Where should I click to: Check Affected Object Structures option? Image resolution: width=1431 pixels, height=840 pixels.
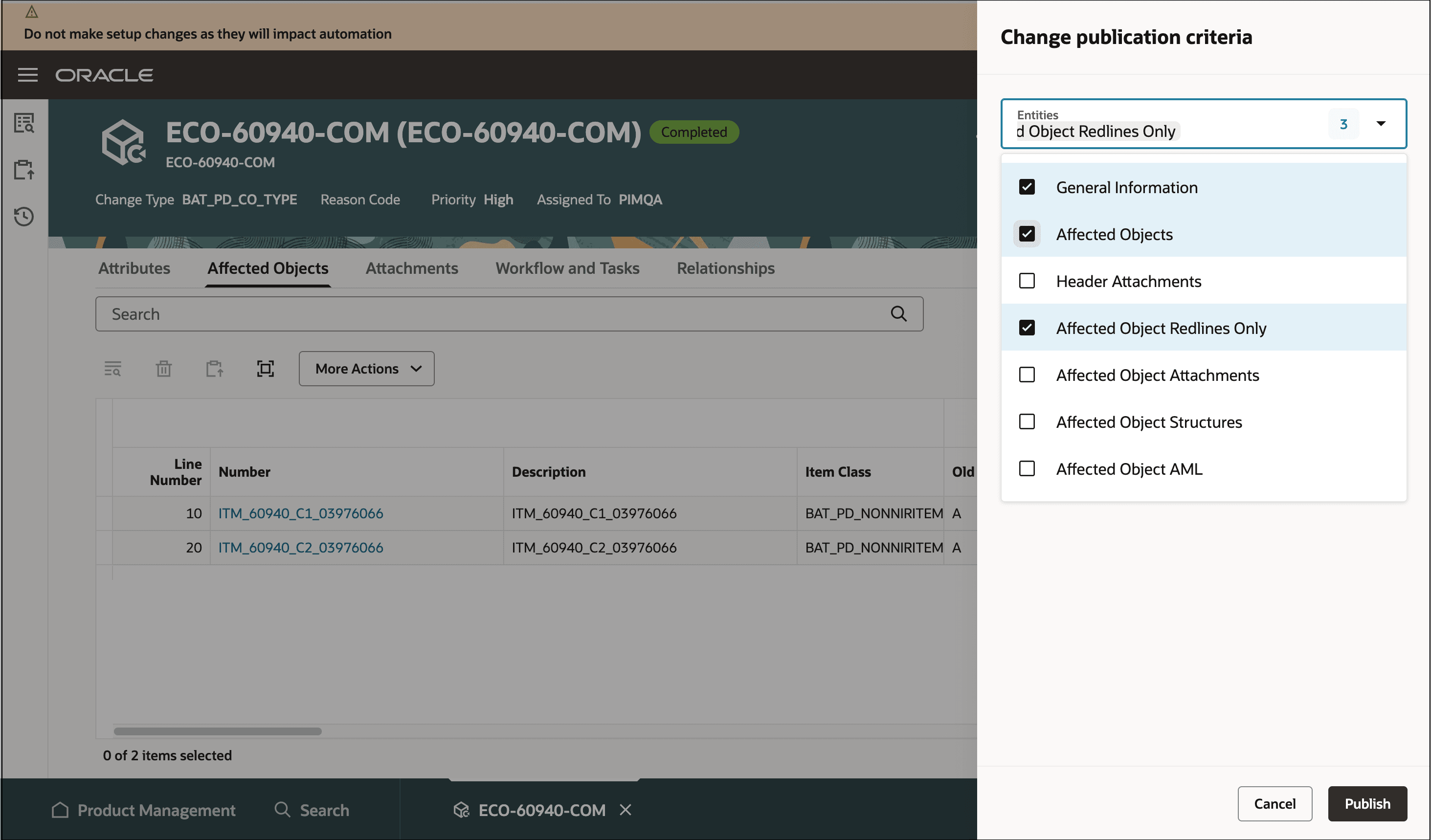coord(1027,421)
